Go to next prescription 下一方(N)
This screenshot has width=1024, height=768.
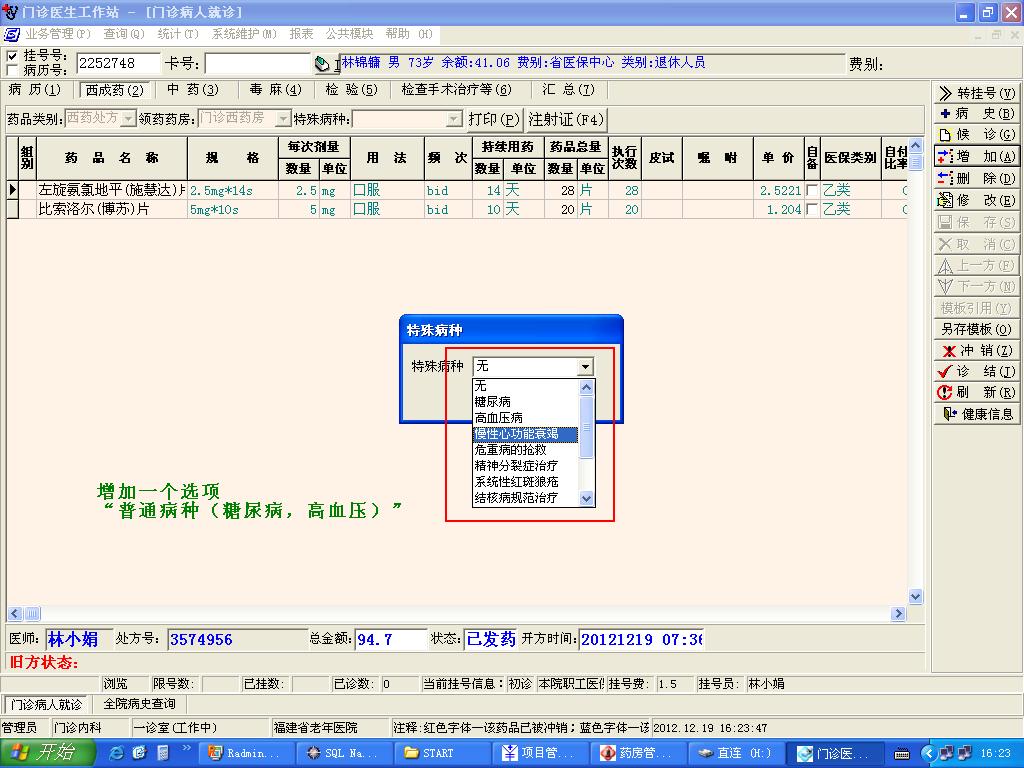(976, 286)
